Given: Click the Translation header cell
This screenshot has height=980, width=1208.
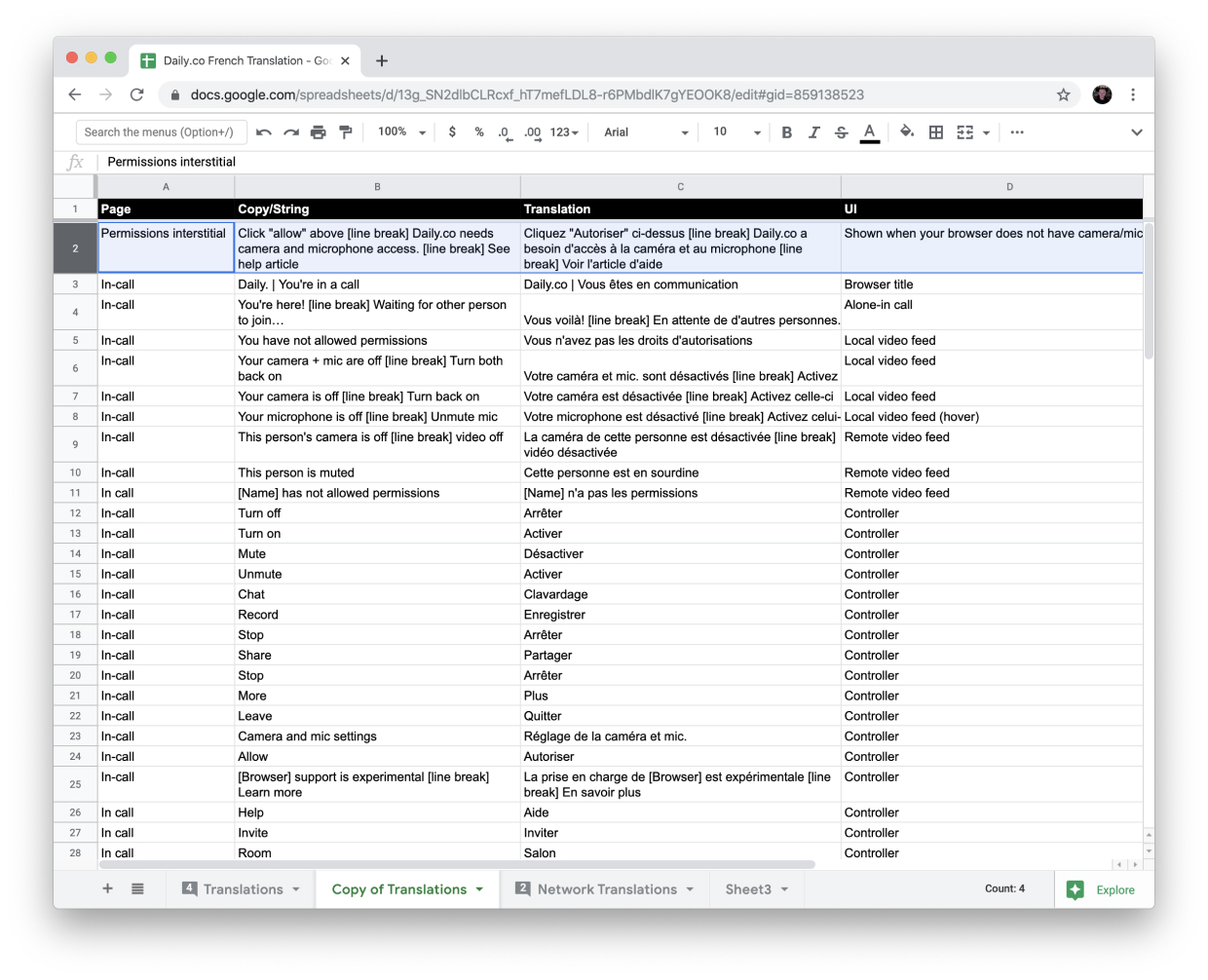Looking at the screenshot, I should coord(681,208).
